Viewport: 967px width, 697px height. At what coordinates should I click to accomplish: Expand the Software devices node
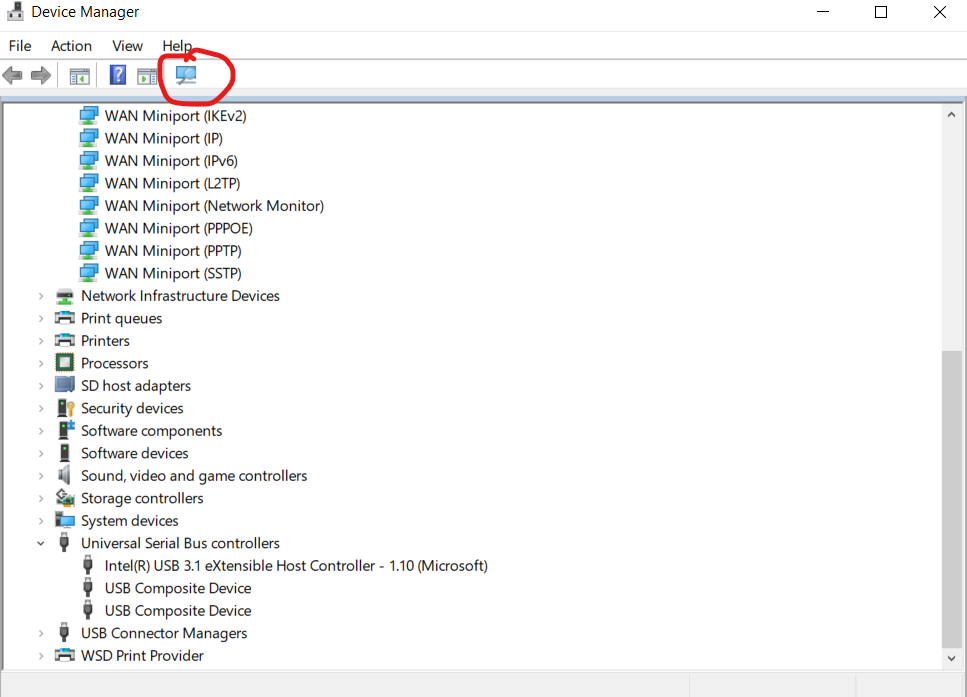coord(41,453)
